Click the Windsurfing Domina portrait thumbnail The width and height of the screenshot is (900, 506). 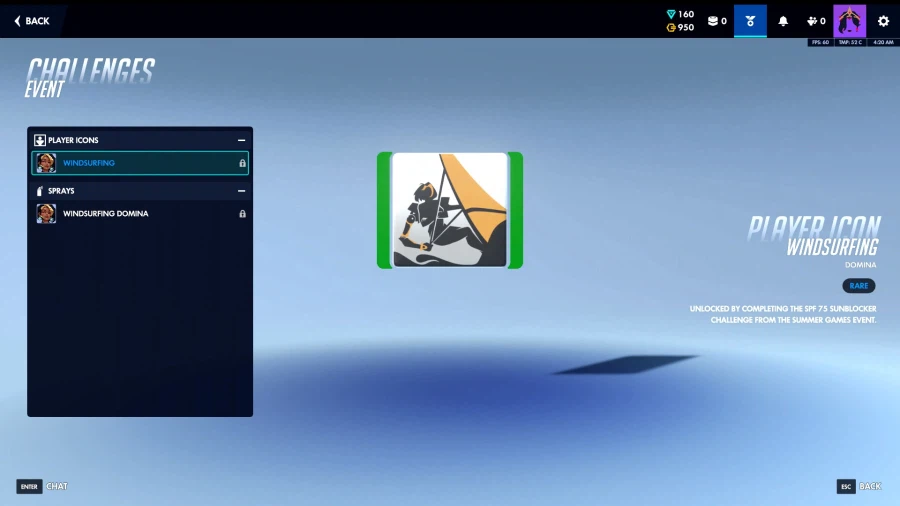point(46,213)
